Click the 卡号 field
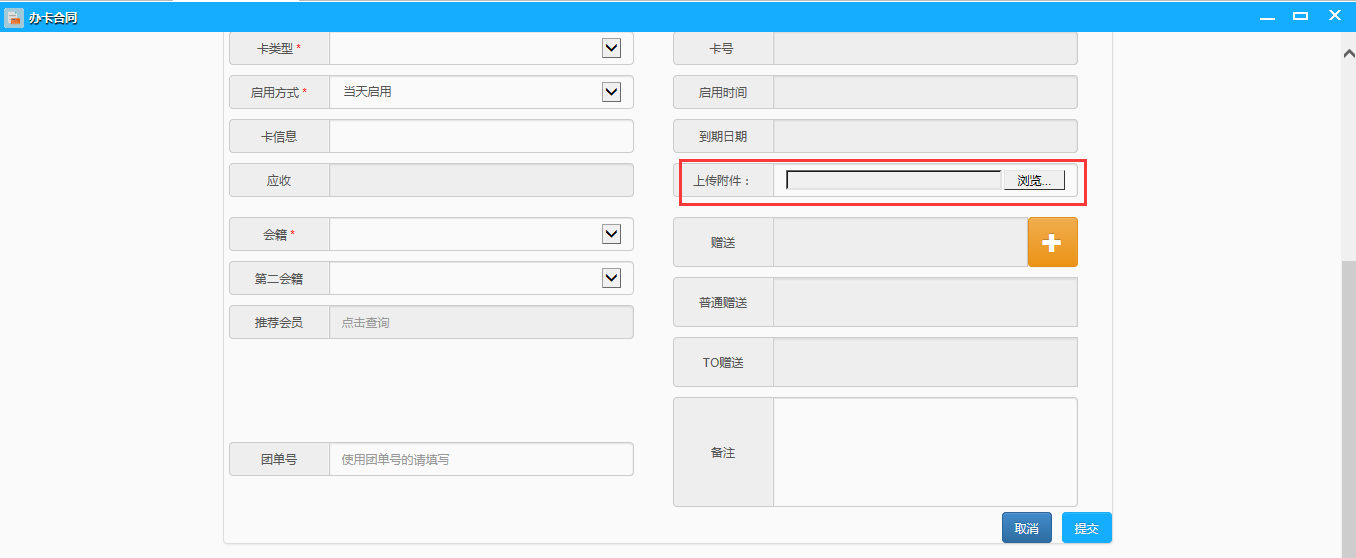The image size is (1356, 558). click(925, 48)
